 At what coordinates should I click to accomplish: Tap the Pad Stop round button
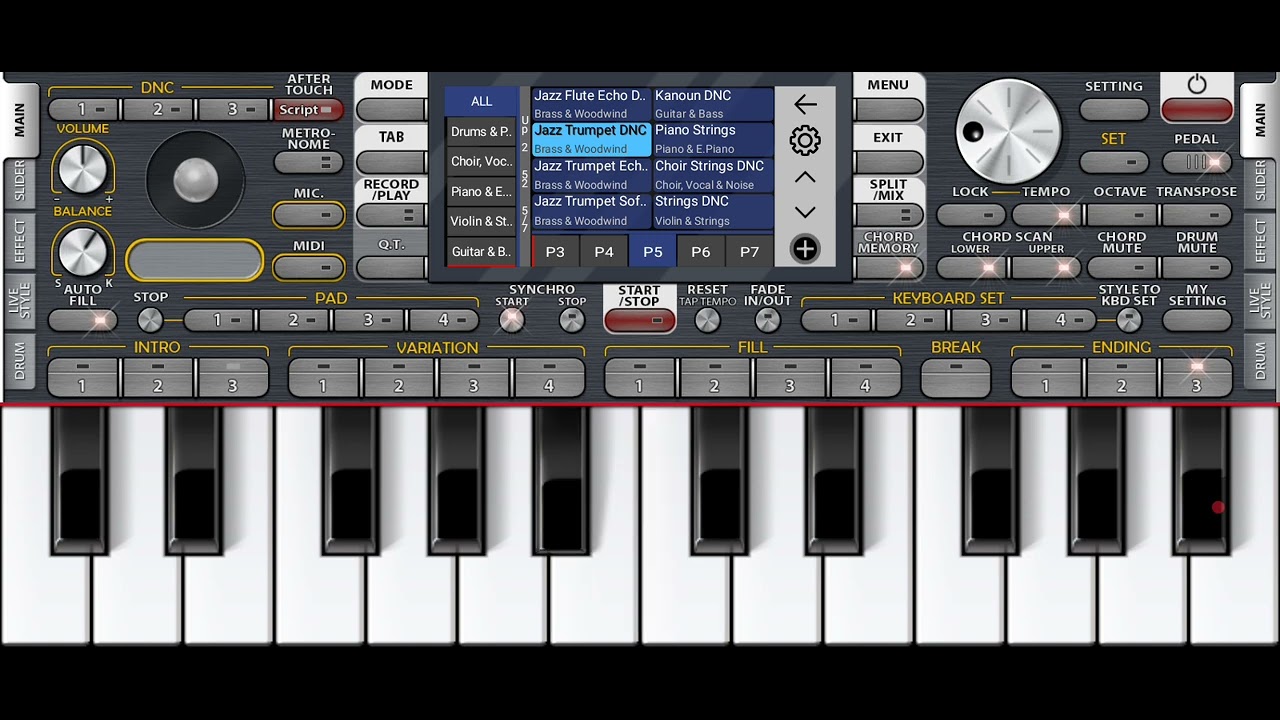(x=150, y=320)
